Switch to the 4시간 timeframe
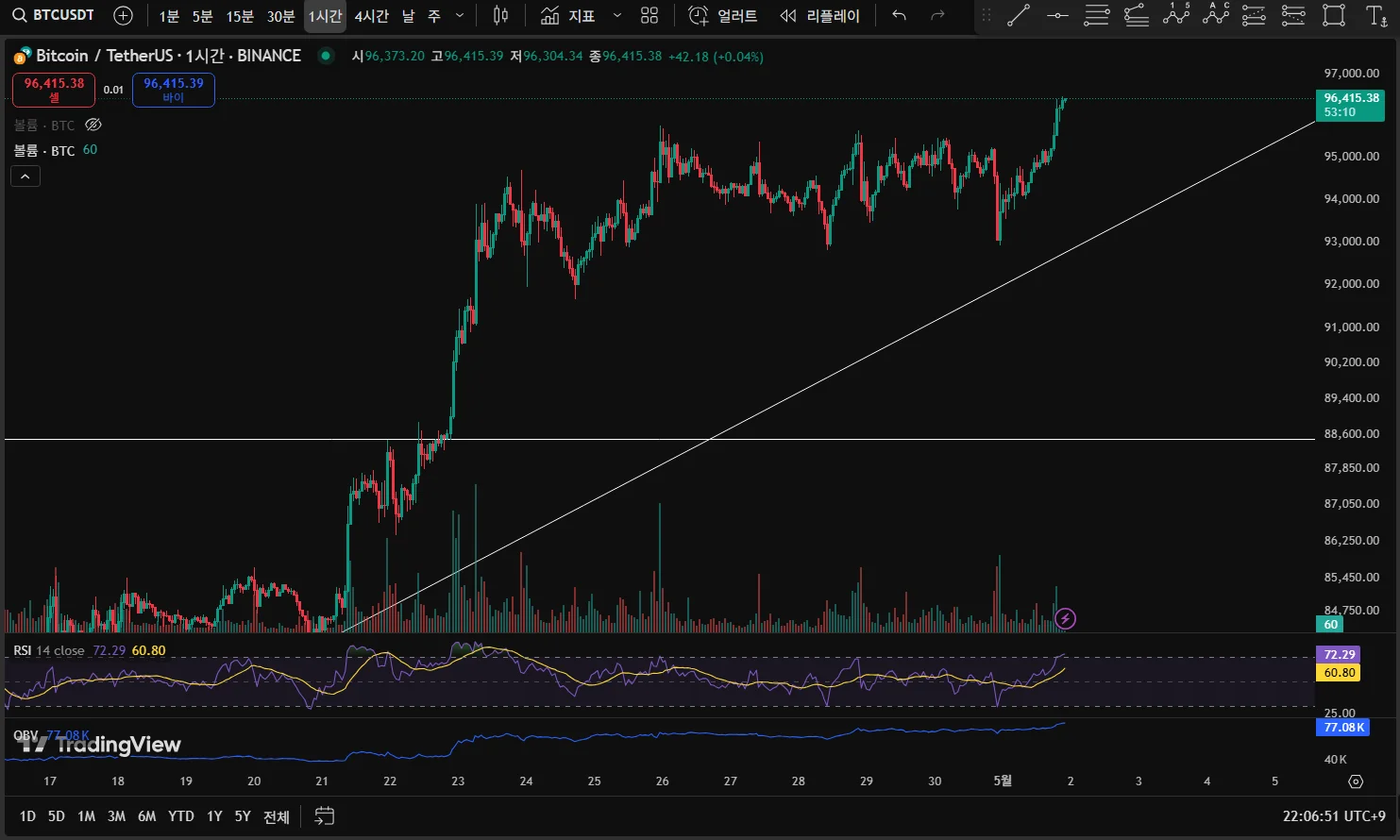 pyautogui.click(x=371, y=16)
